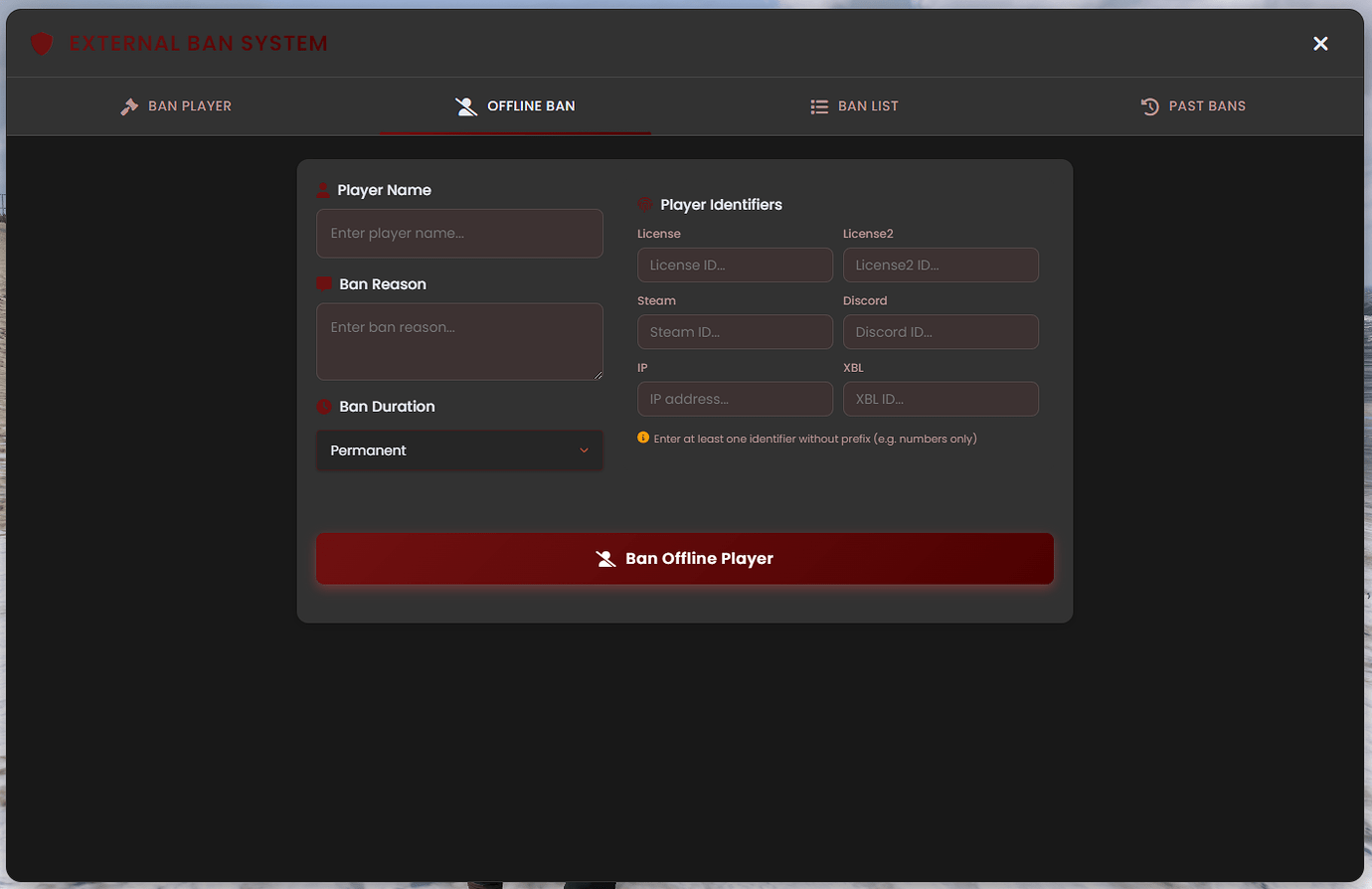1372x889 pixels.
Task: Click the list icon next to Ban List
Action: pos(818,105)
